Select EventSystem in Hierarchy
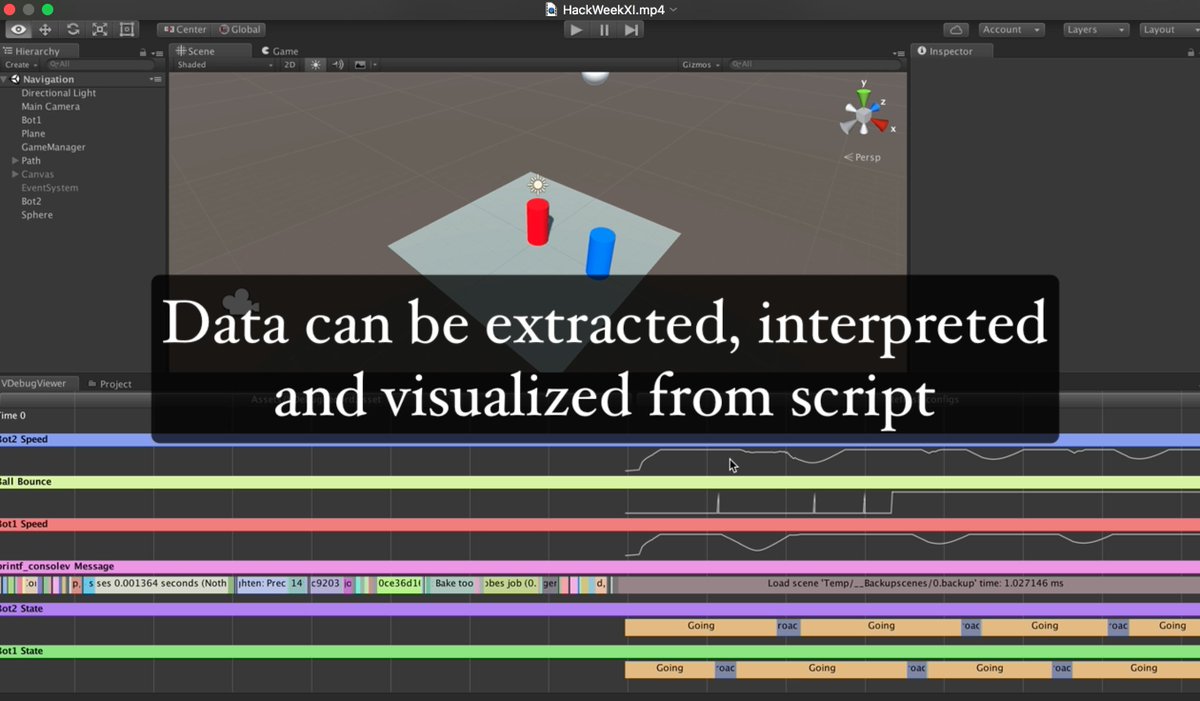 click(x=50, y=188)
